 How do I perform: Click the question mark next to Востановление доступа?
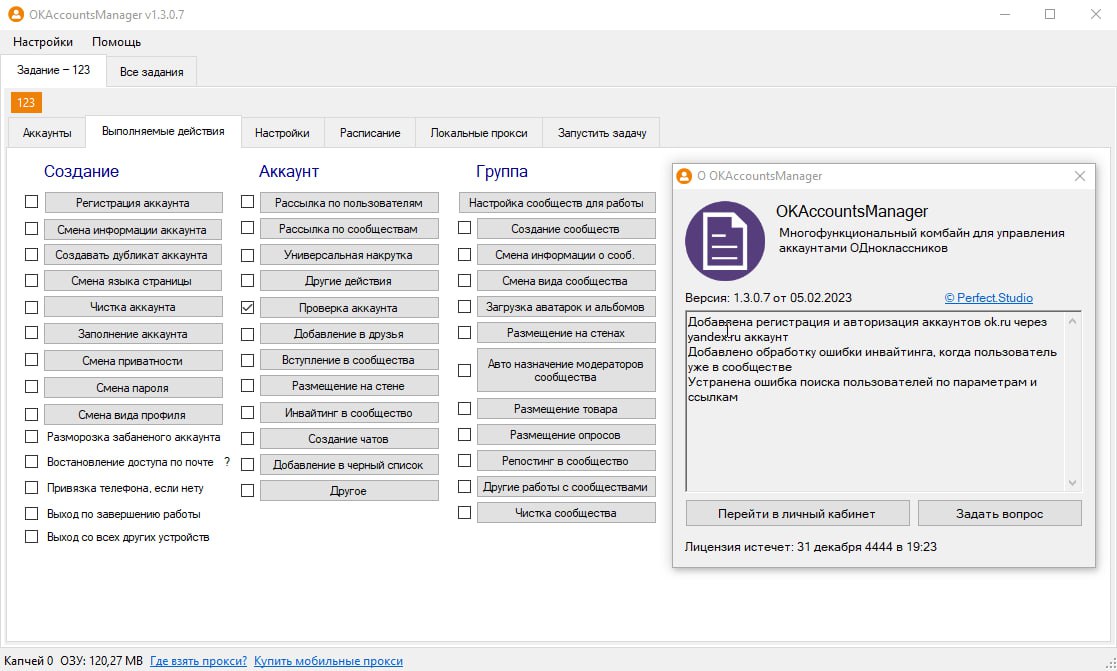coord(227,462)
